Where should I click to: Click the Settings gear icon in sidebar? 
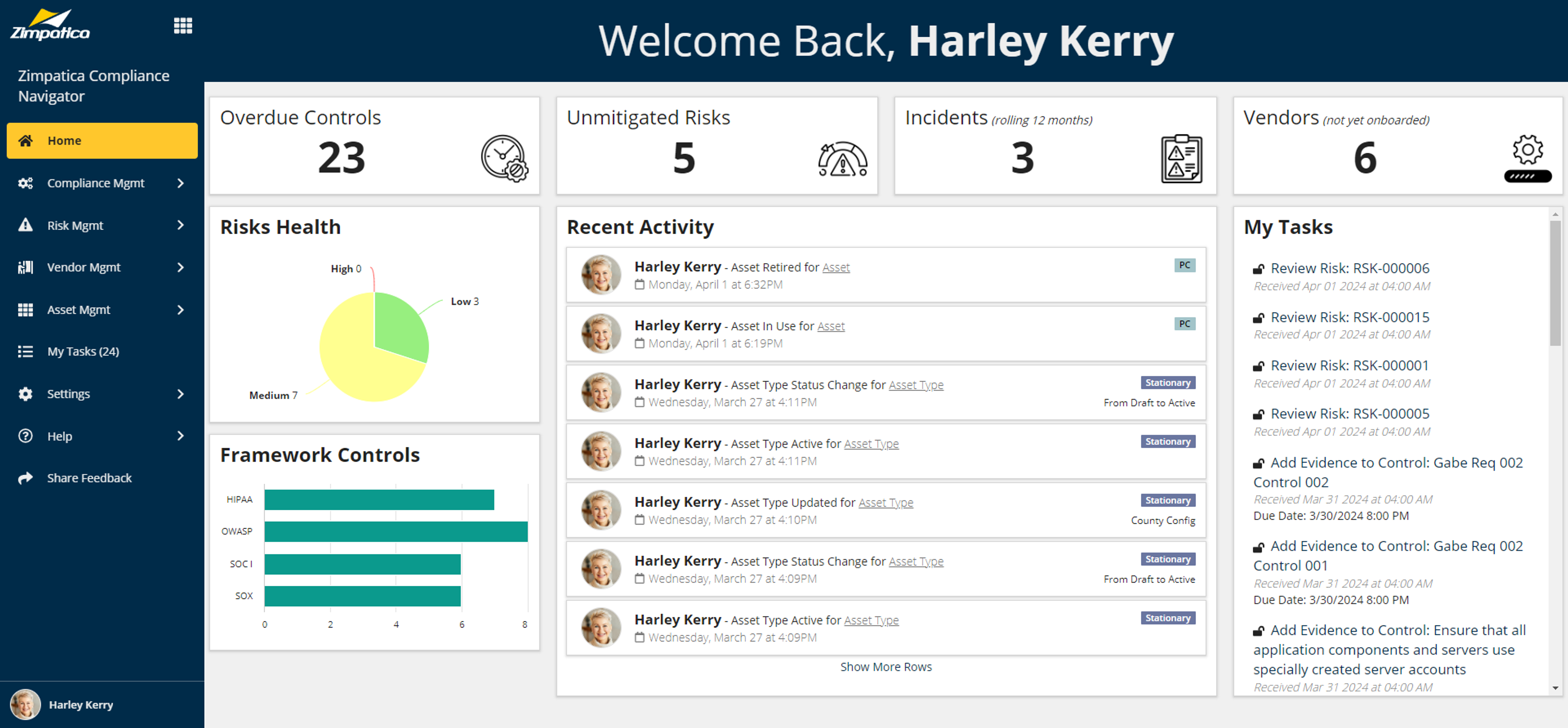coord(26,394)
